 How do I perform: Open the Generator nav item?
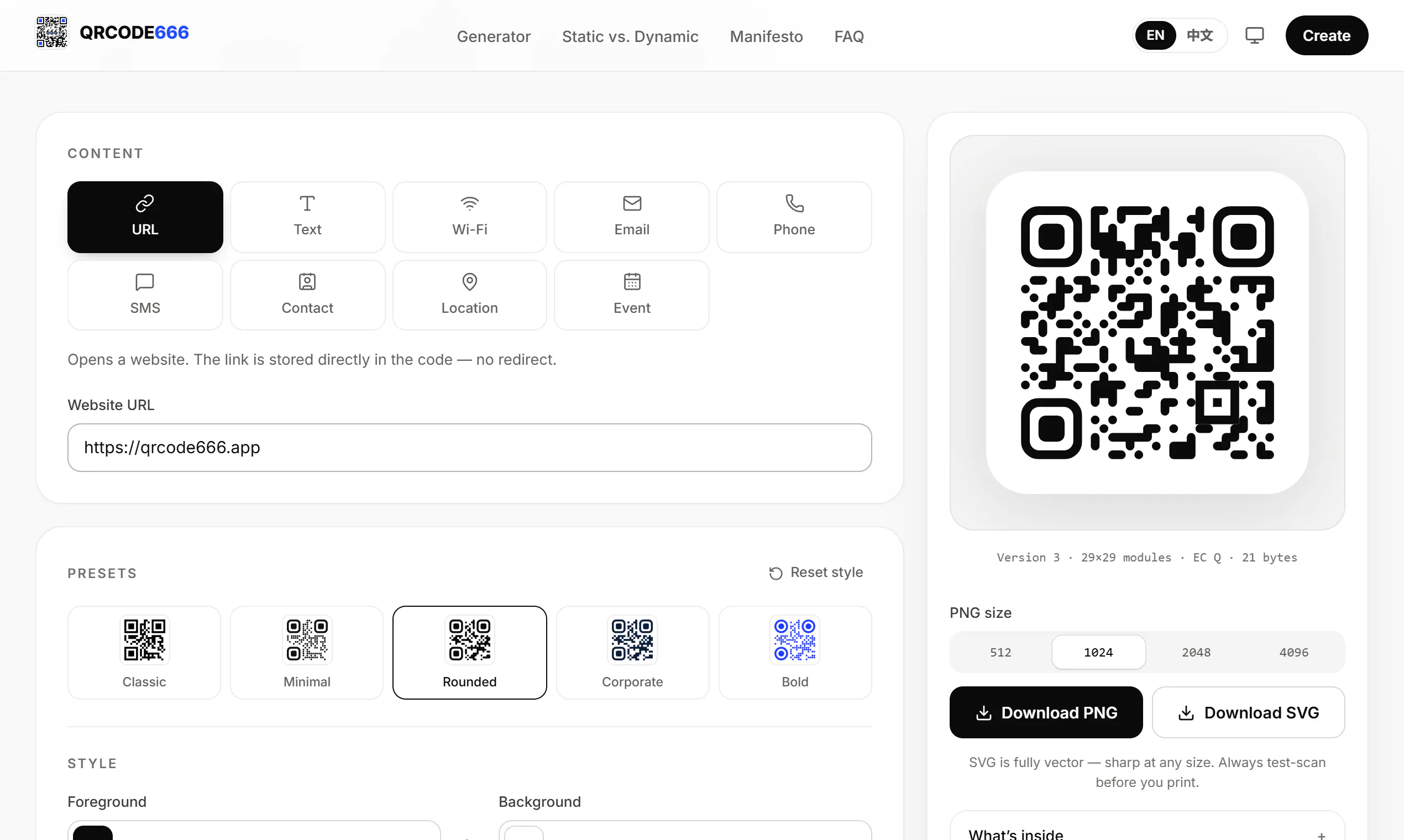pos(493,36)
